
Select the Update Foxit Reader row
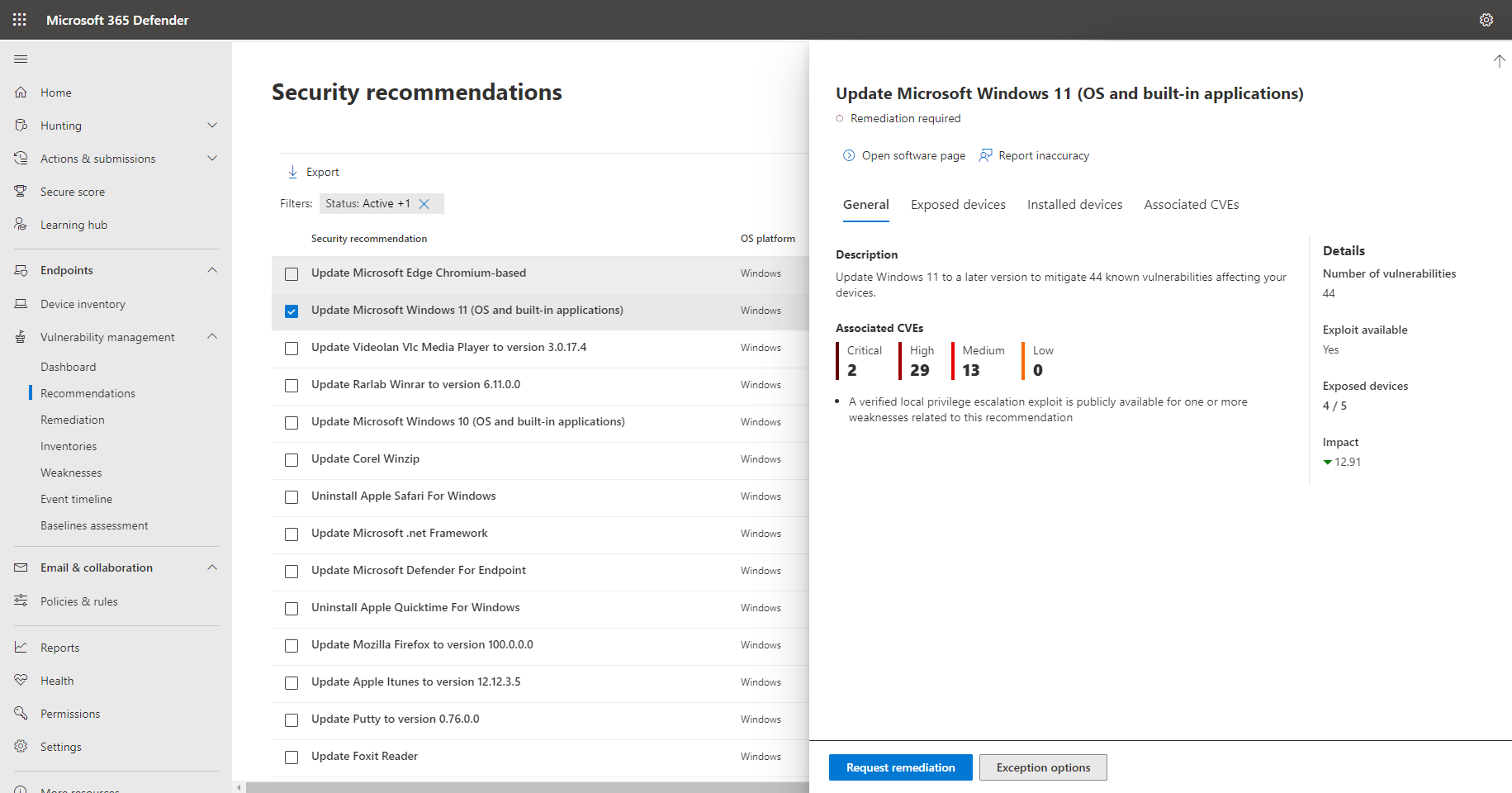pos(540,757)
